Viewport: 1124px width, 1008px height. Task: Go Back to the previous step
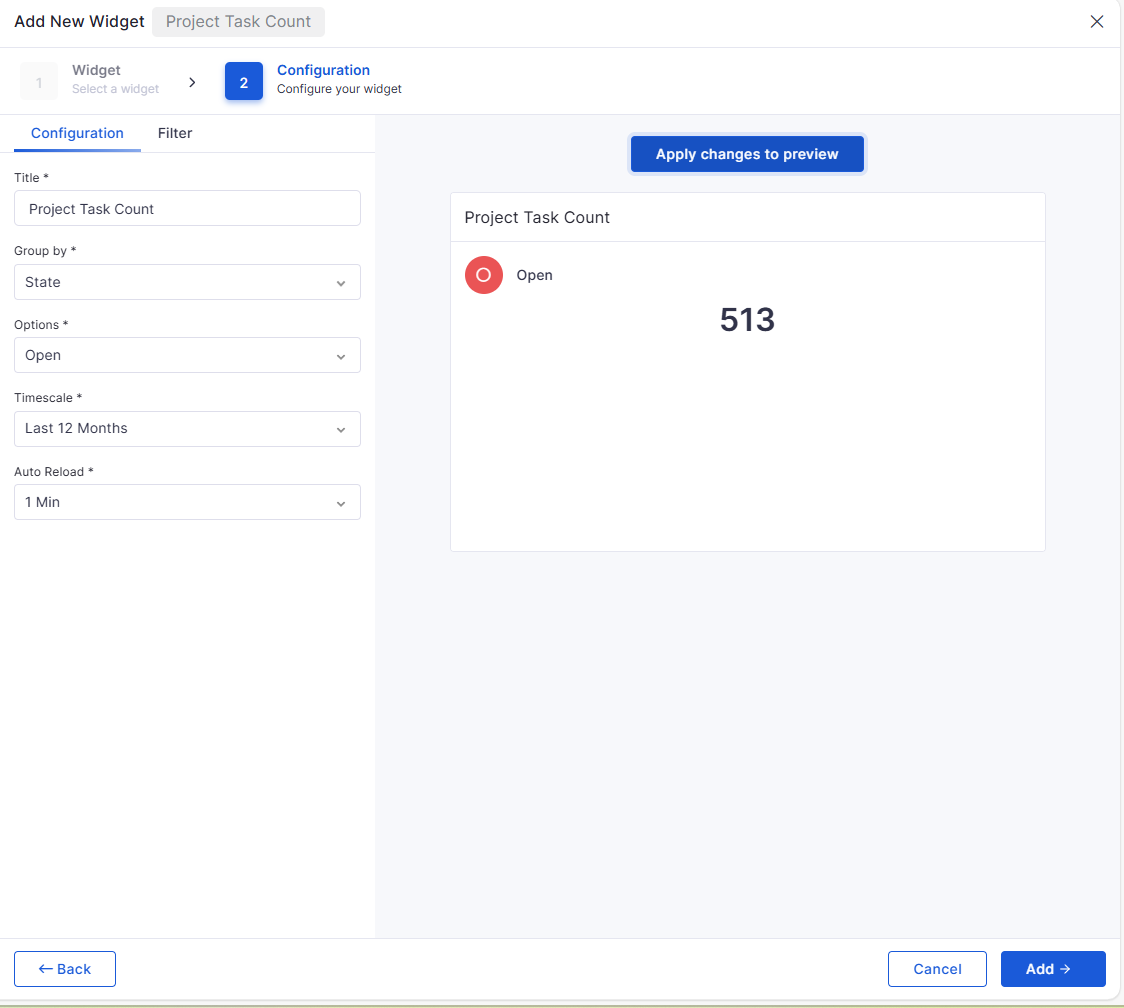pyautogui.click(x=65, y=969)
